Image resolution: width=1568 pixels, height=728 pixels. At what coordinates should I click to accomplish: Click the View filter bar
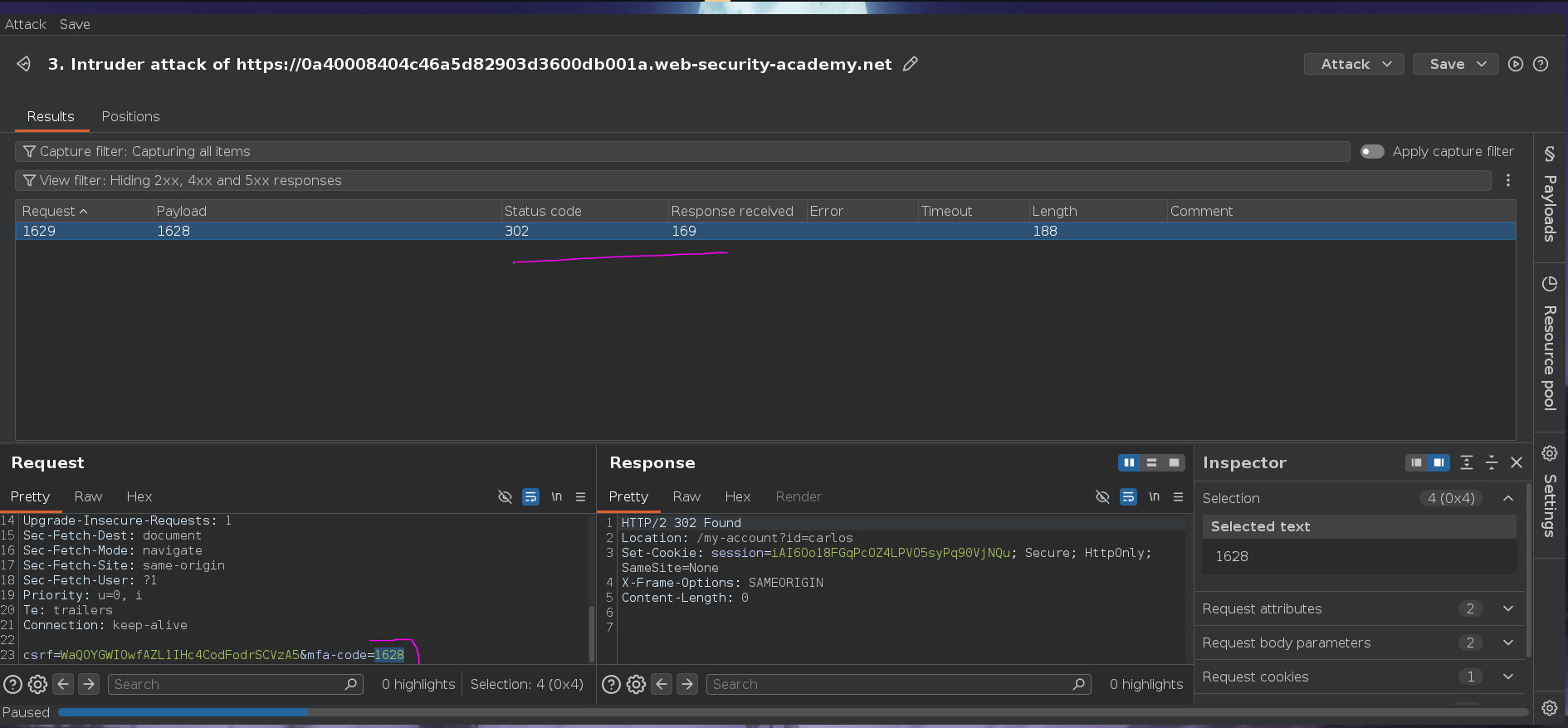tap(753, 180)
